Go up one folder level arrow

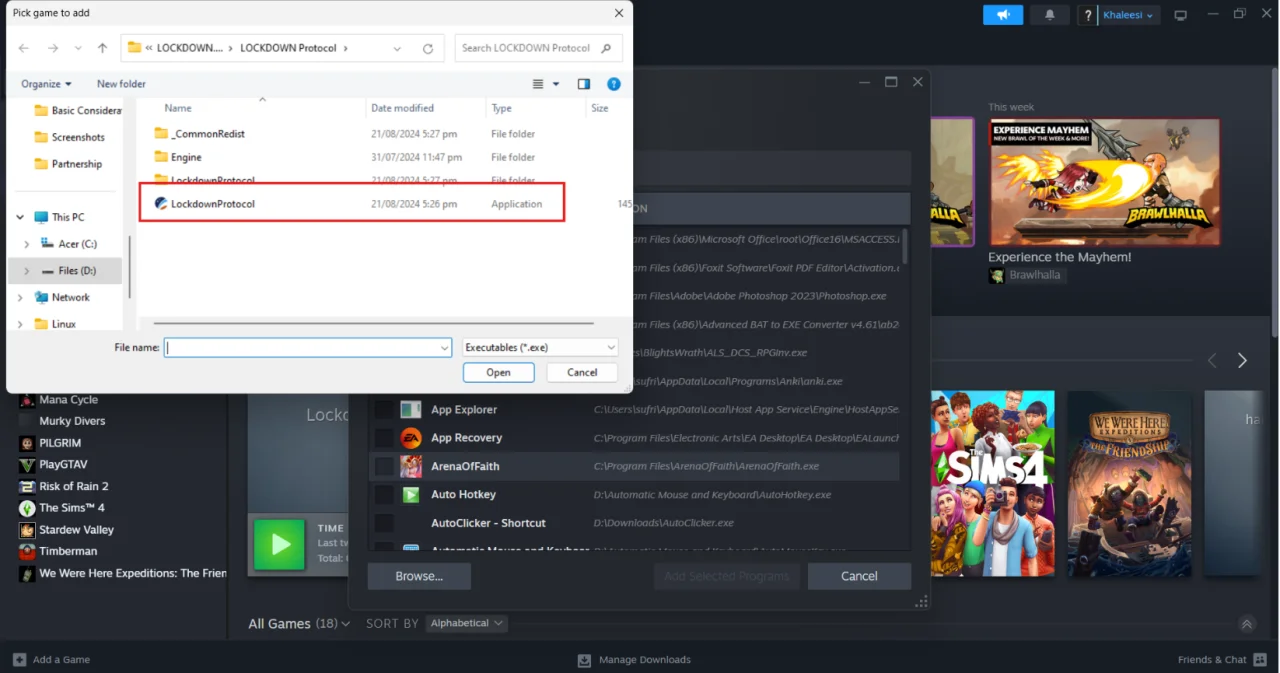(x=102, y=48)
